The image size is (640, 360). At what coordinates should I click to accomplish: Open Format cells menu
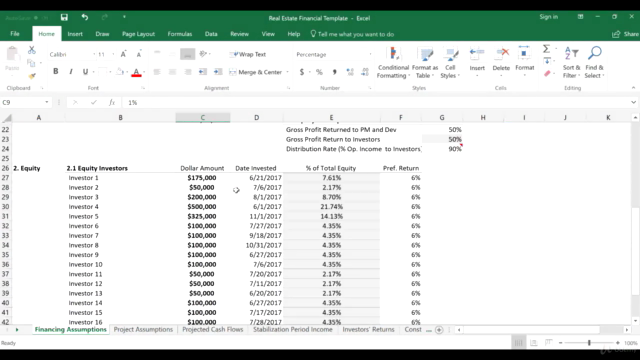click(524, 61)
